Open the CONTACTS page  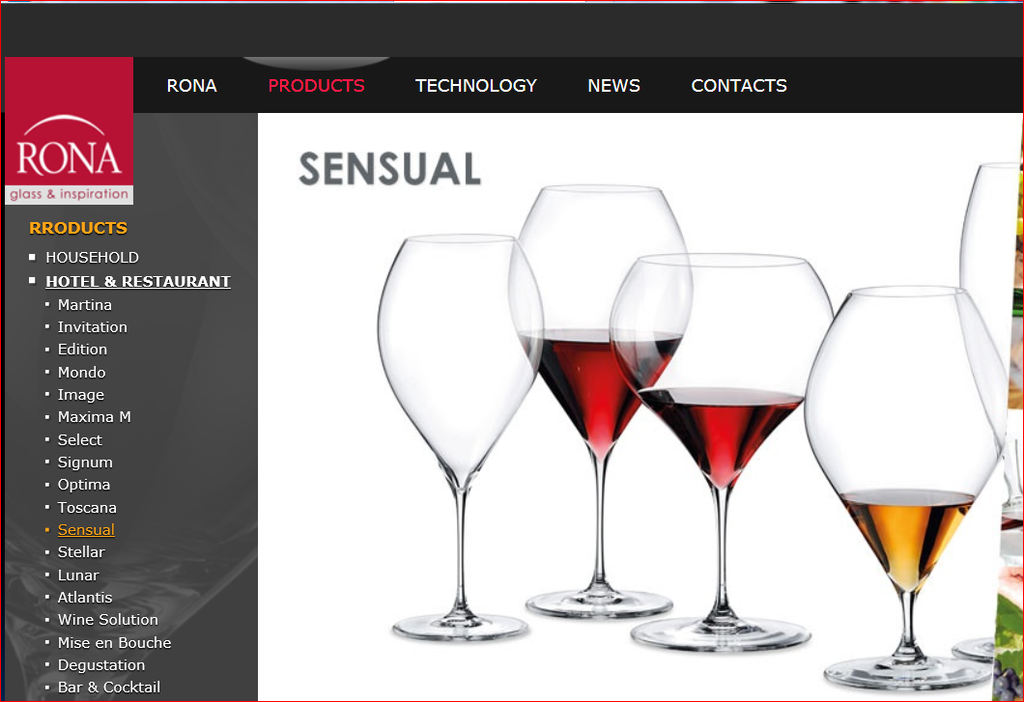click(x=739, y=86)
